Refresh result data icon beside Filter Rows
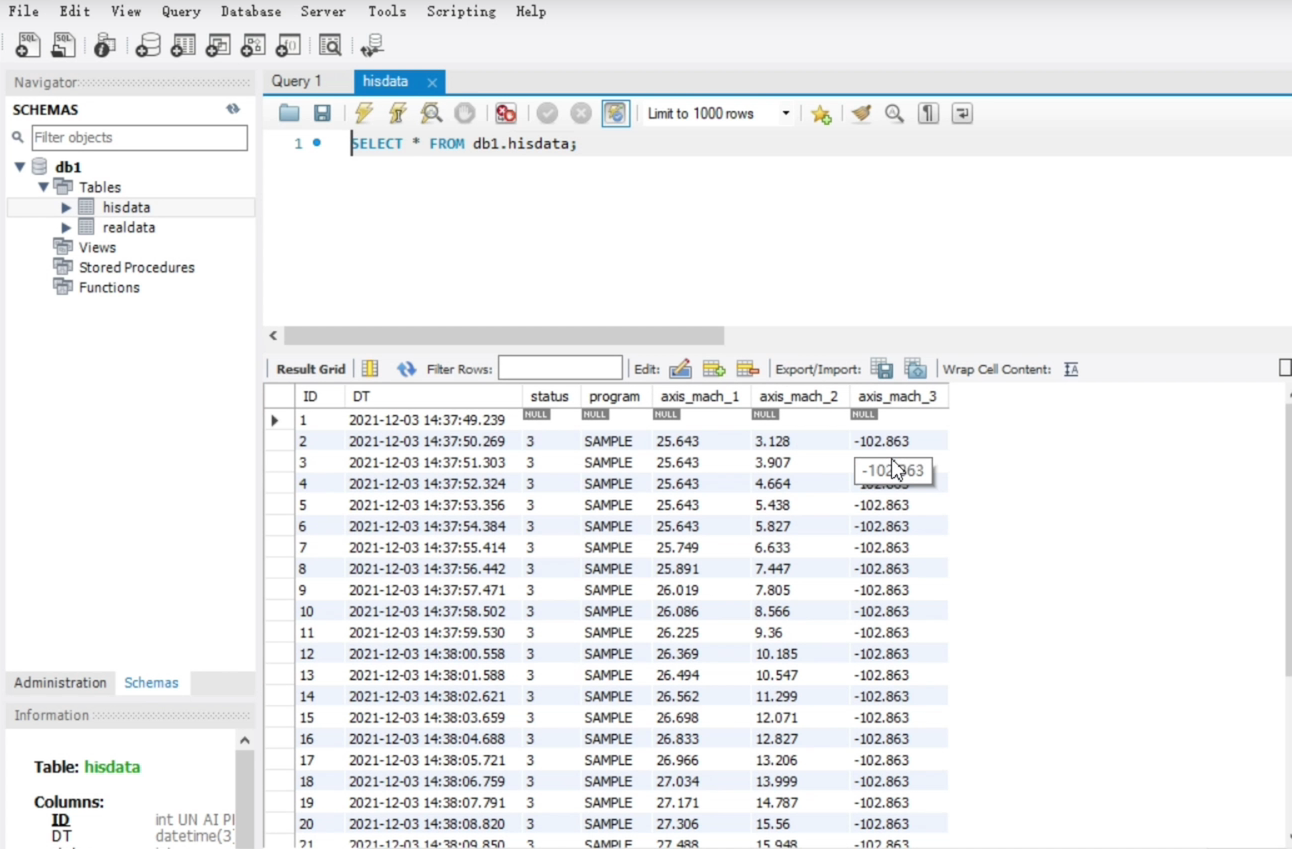The image size is (1292, 849). click(406, 369)
